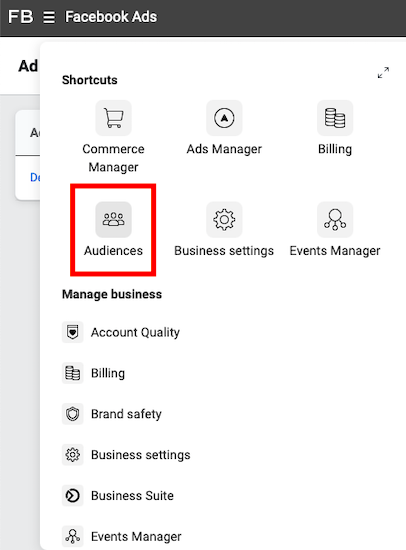This screenshot has height=550, width=406.
Task: Select Events Manager under Manage business
Action: [x=136, y=536]
